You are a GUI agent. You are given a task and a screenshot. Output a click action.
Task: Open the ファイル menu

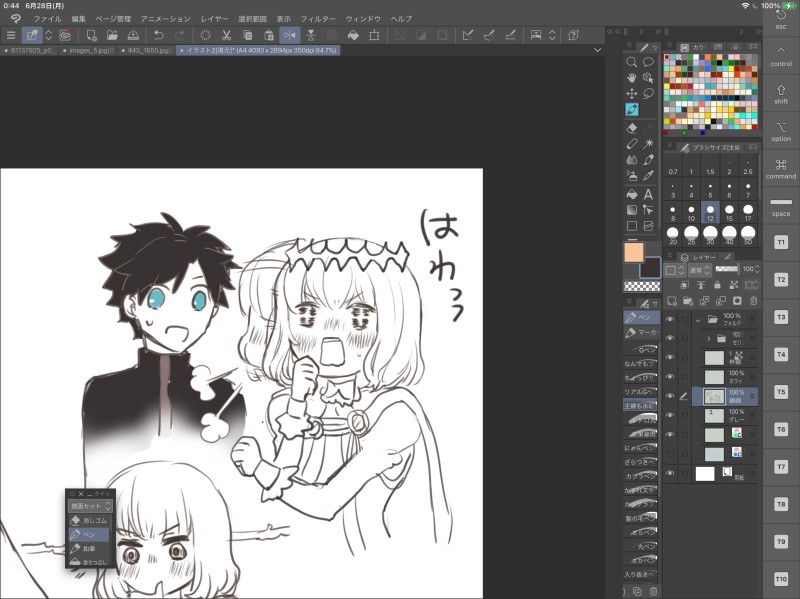pos(47,19)
